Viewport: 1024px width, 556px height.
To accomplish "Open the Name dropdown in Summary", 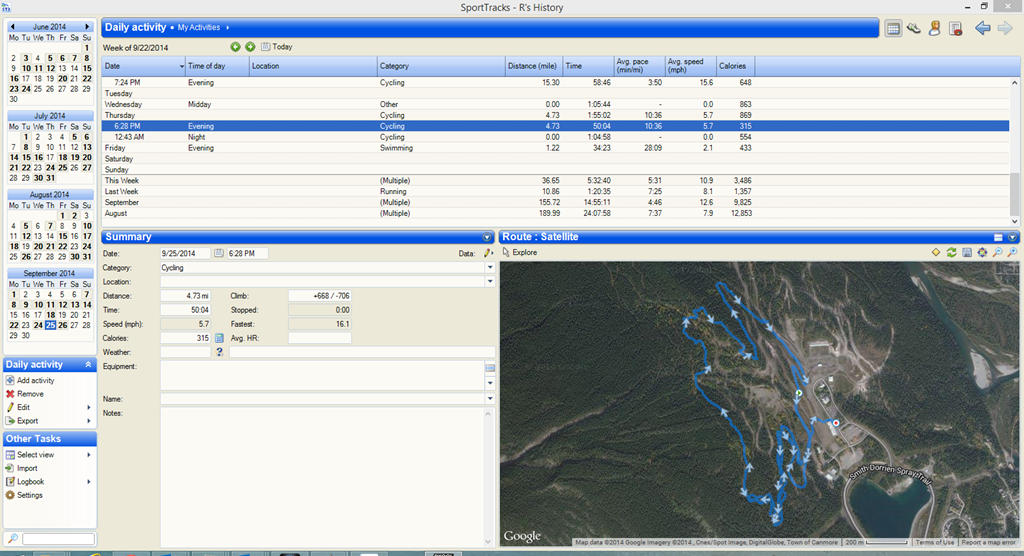I will click(490, 399).
